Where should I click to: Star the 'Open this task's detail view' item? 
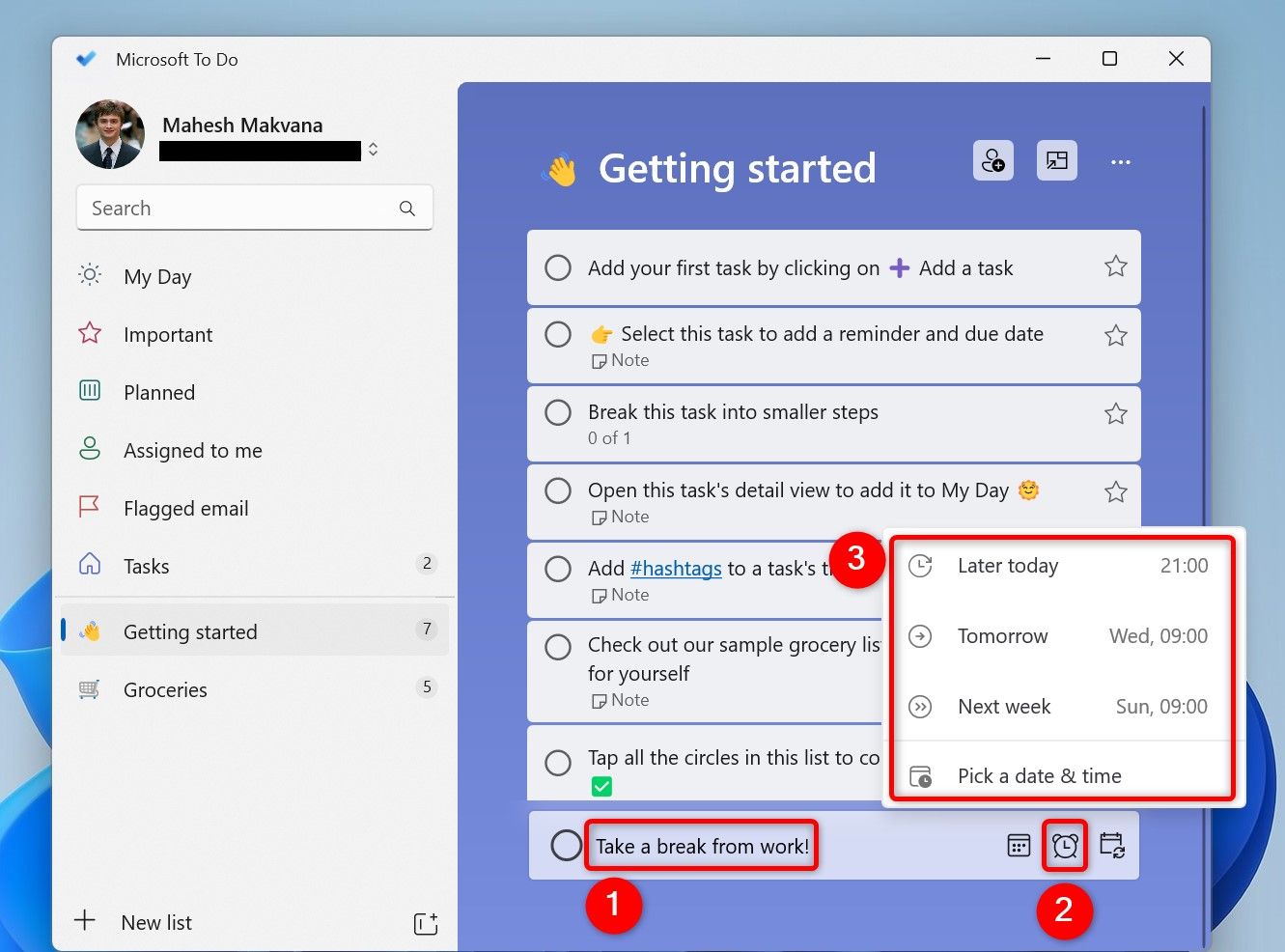[1116, 491]
